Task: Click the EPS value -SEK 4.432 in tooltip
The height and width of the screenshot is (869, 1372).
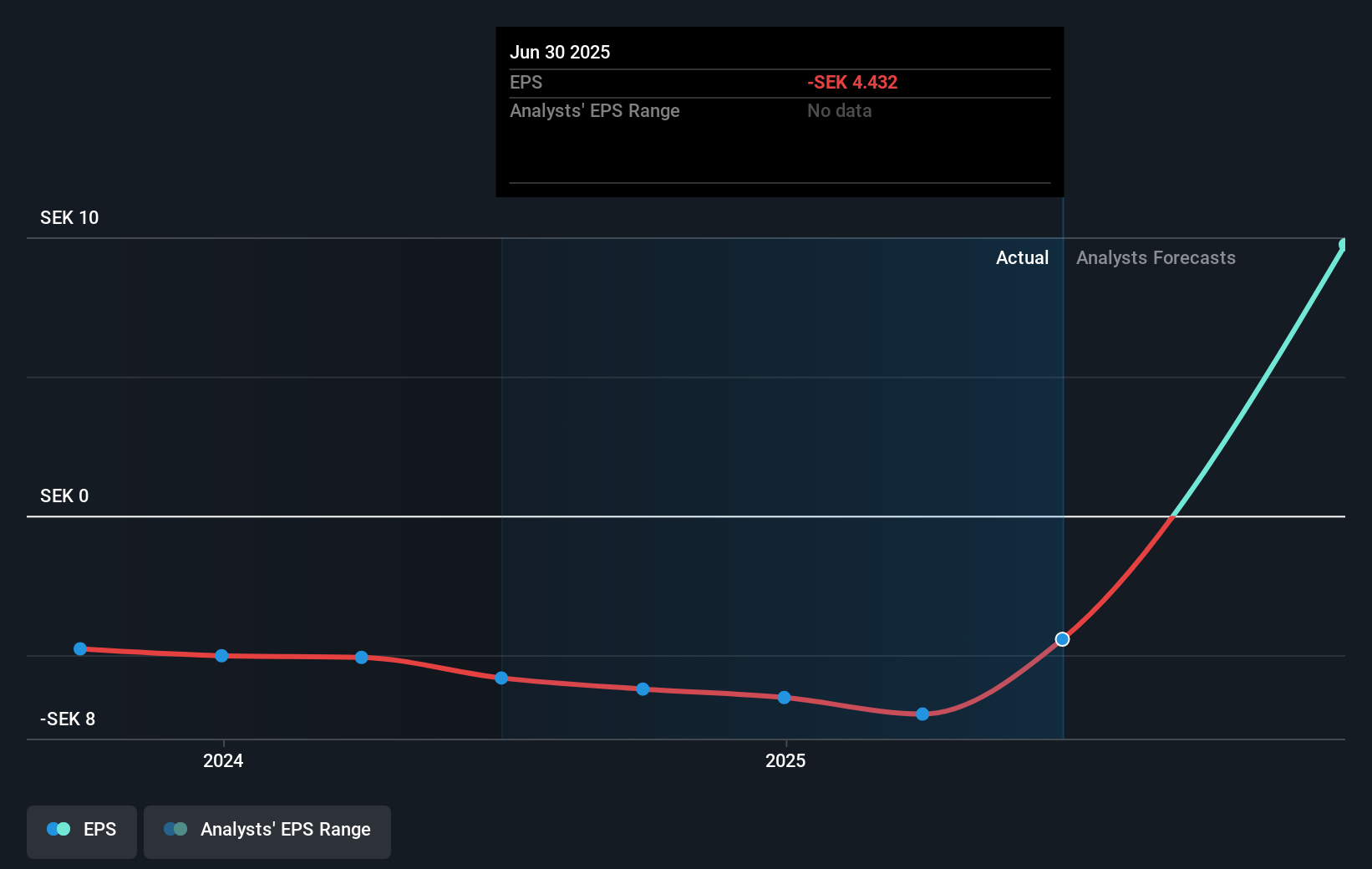Action: [852, 82]
